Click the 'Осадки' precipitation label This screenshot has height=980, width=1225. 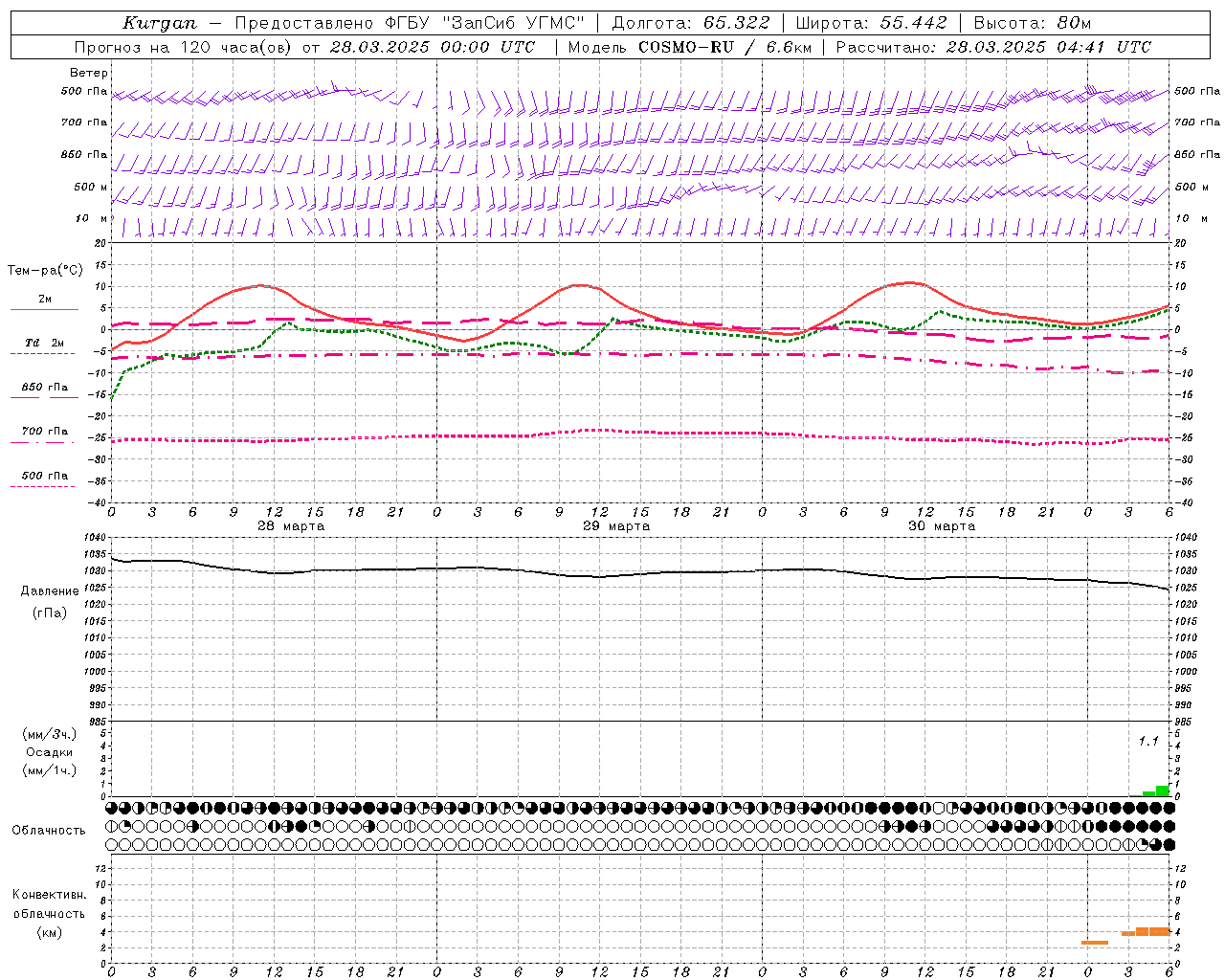50,752
